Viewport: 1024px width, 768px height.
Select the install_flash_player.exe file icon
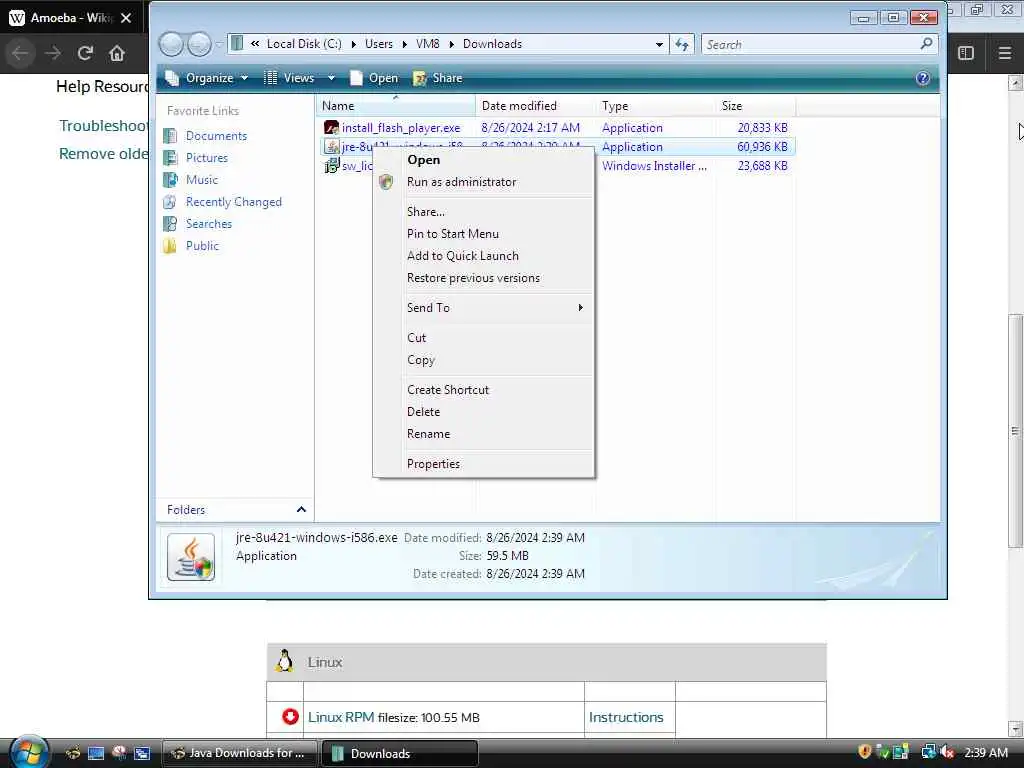coord(331,128)
